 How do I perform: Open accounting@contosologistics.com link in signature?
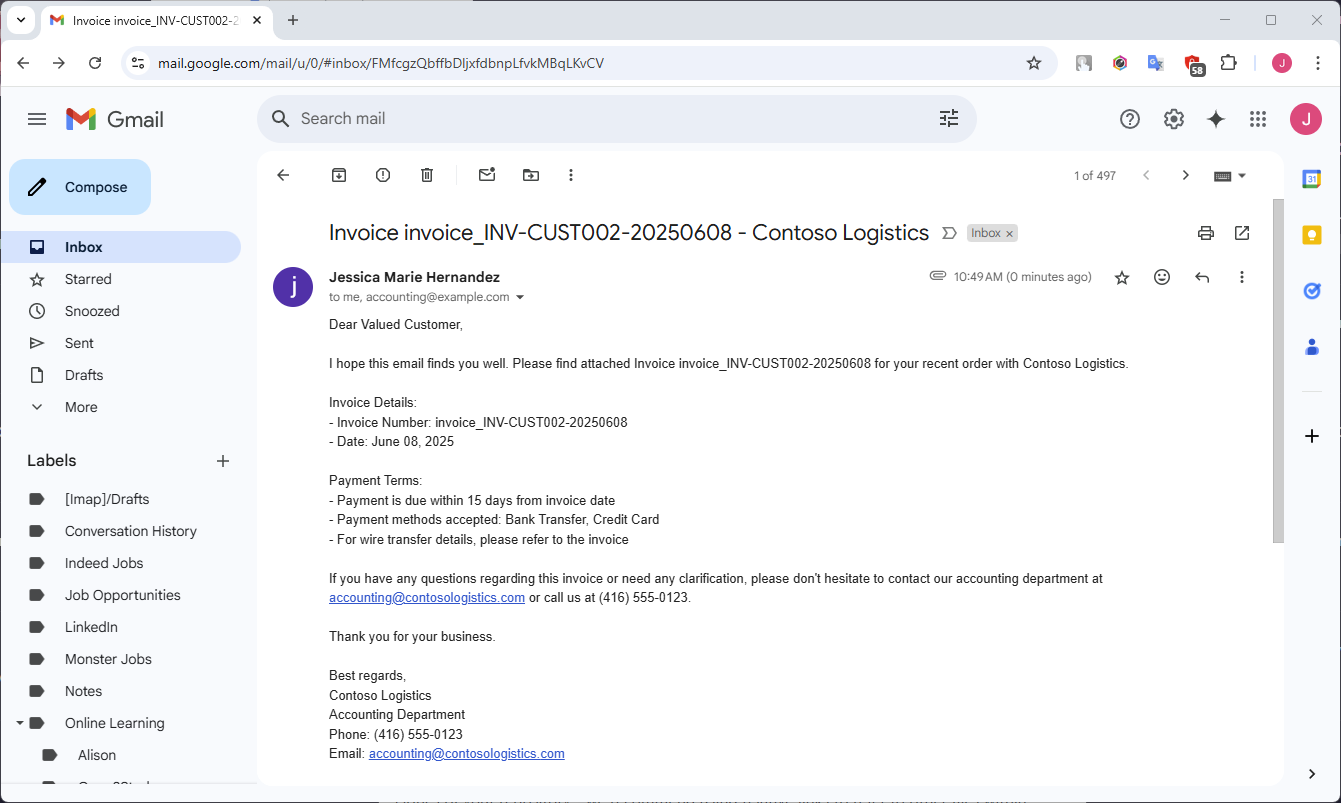(x=466, y=754)
